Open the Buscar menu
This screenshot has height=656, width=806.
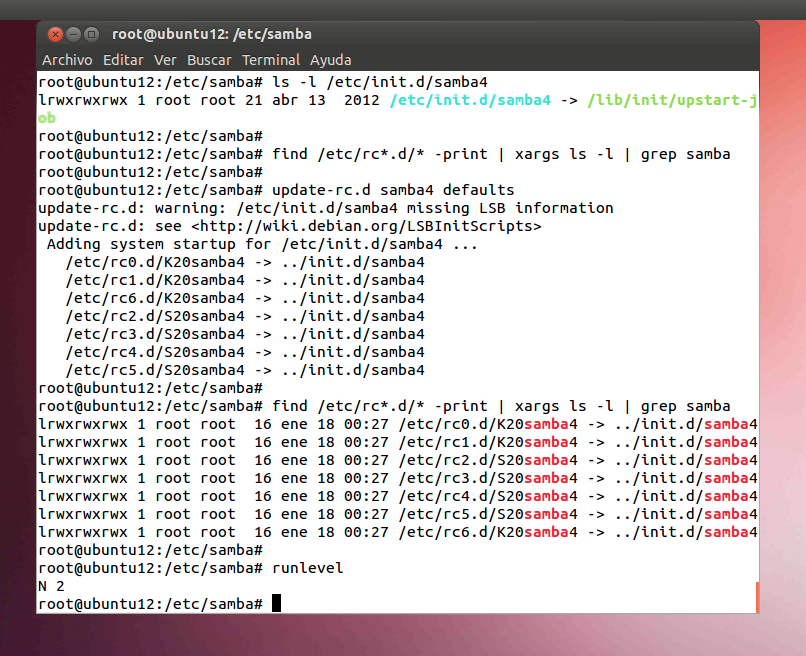[209, 60]
